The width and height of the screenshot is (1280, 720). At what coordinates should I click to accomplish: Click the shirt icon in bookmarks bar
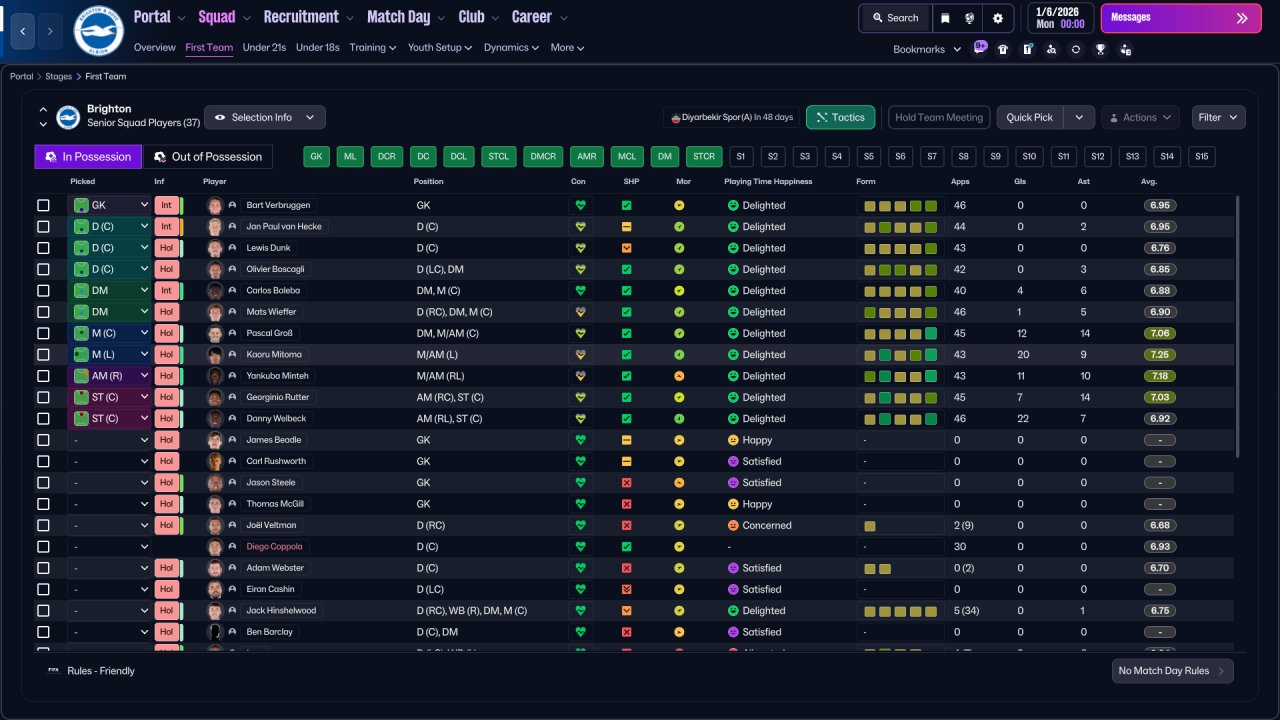pyautogui.click(x=1003, y=49)
